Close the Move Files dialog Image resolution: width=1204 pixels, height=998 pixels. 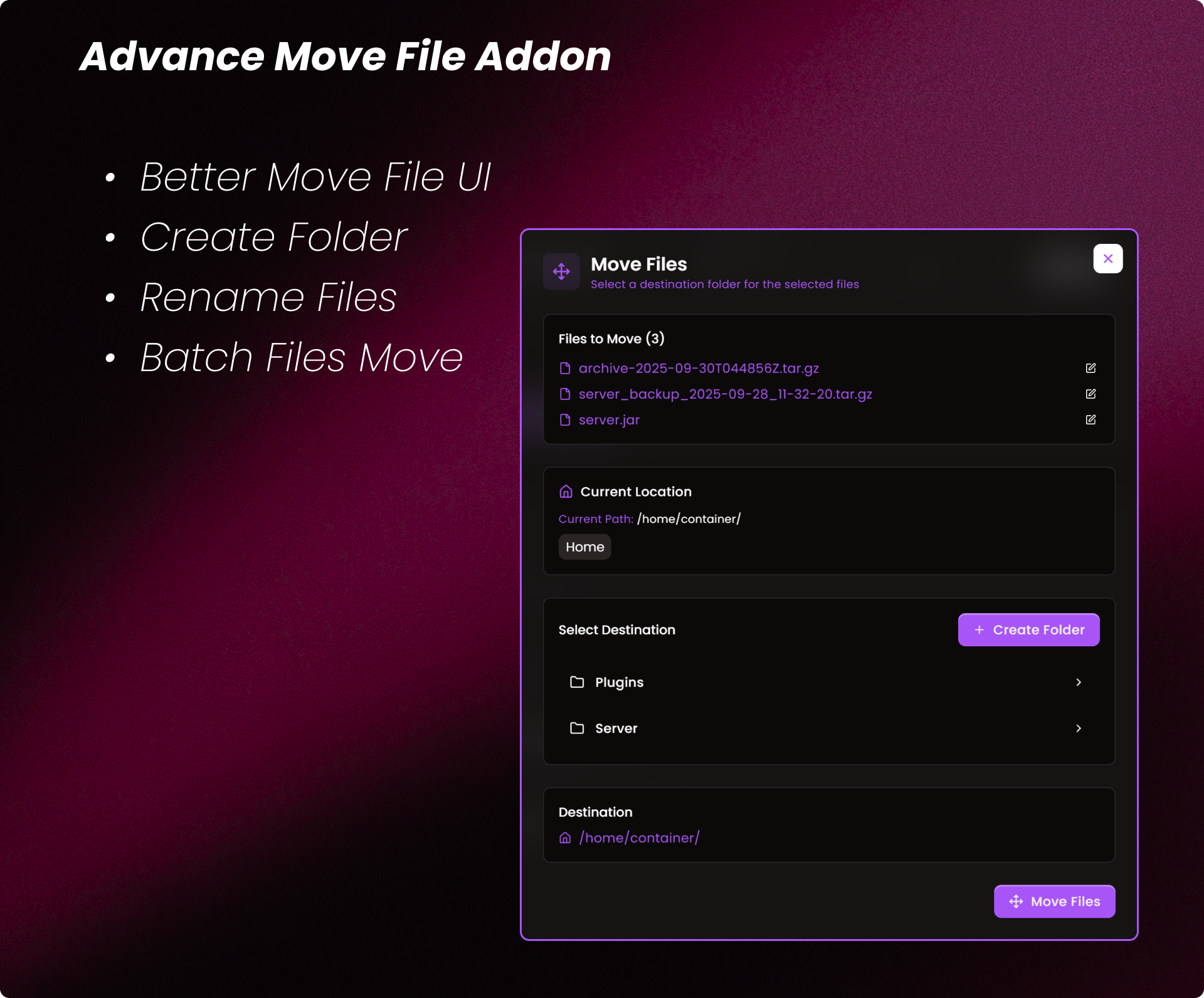(1107, 258)
